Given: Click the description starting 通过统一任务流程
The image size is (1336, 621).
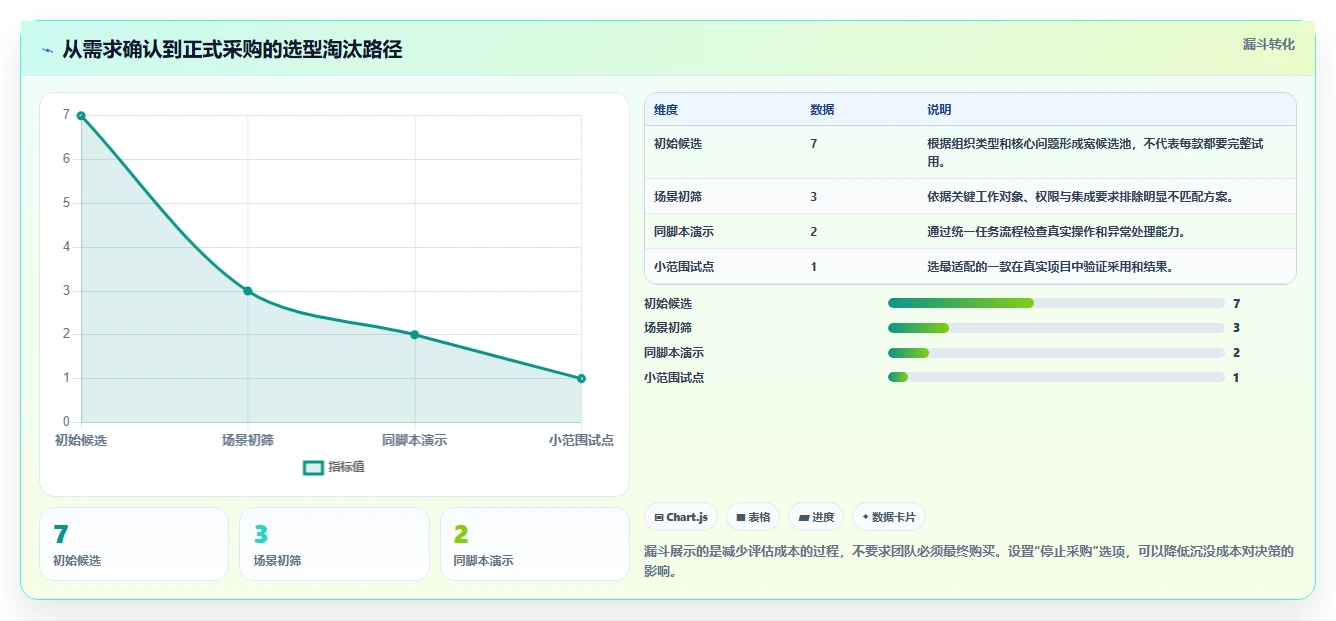Looking at the screenshot, I should [x=1056, y=232].
